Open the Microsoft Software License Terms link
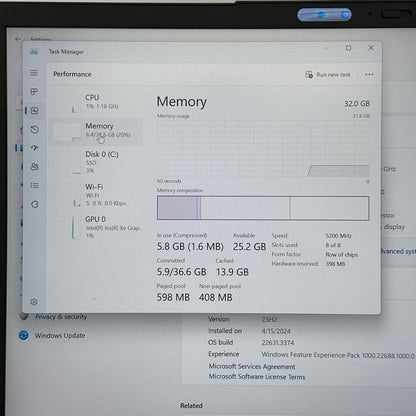 pyautogui.click(x=257, y=377)
